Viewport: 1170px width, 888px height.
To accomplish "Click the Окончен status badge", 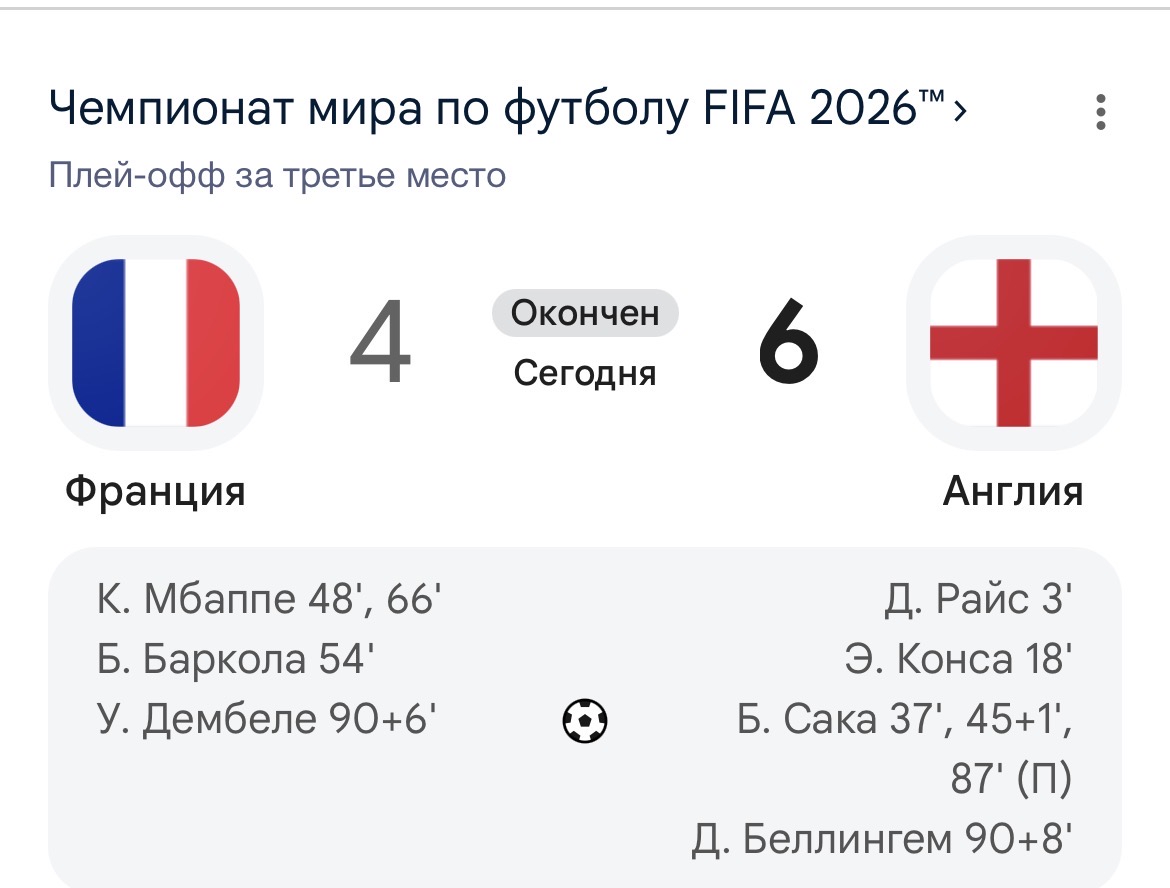I will point(585,313).
